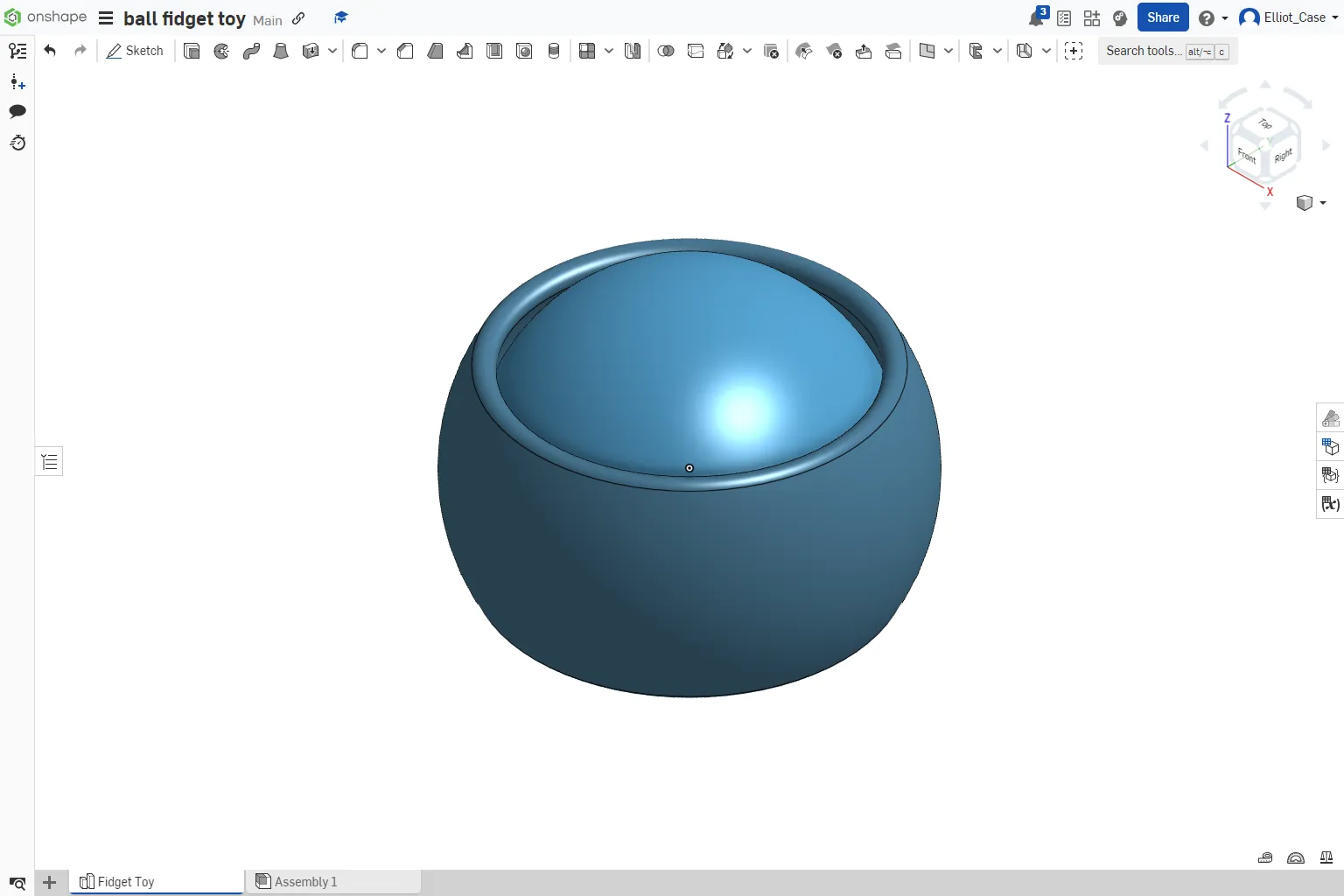Start a new Sketch
The width and height of the screenshot is (1344, 896).
click(x=135, y=51)
